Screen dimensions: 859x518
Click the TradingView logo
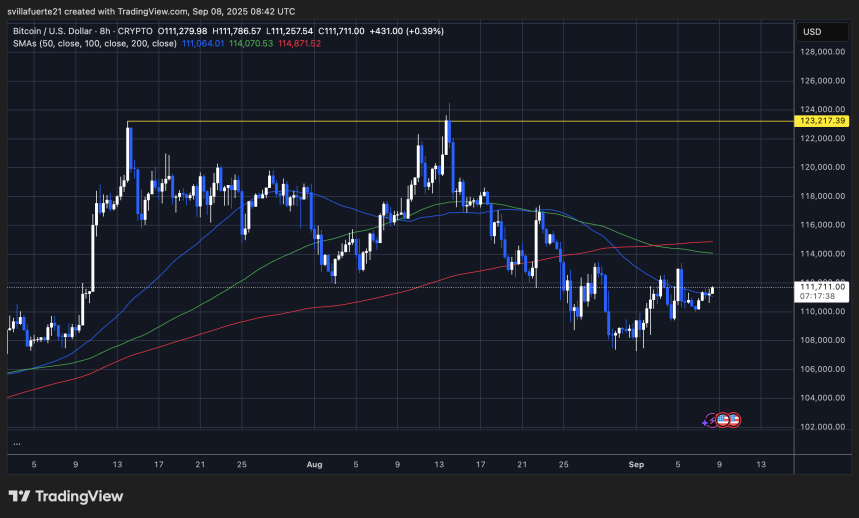tap(20, 496)
